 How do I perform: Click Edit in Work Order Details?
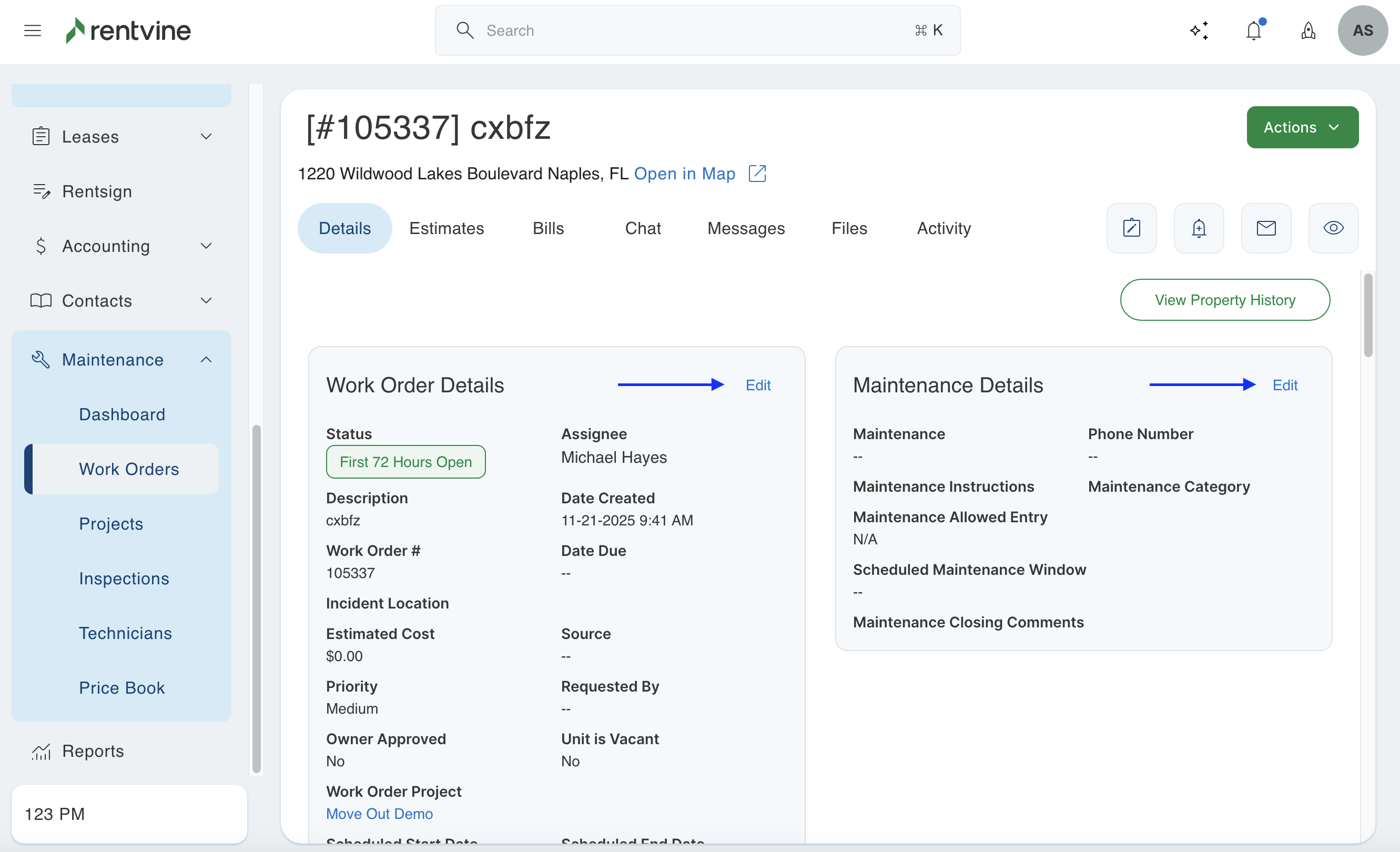(x=758, y=385)
